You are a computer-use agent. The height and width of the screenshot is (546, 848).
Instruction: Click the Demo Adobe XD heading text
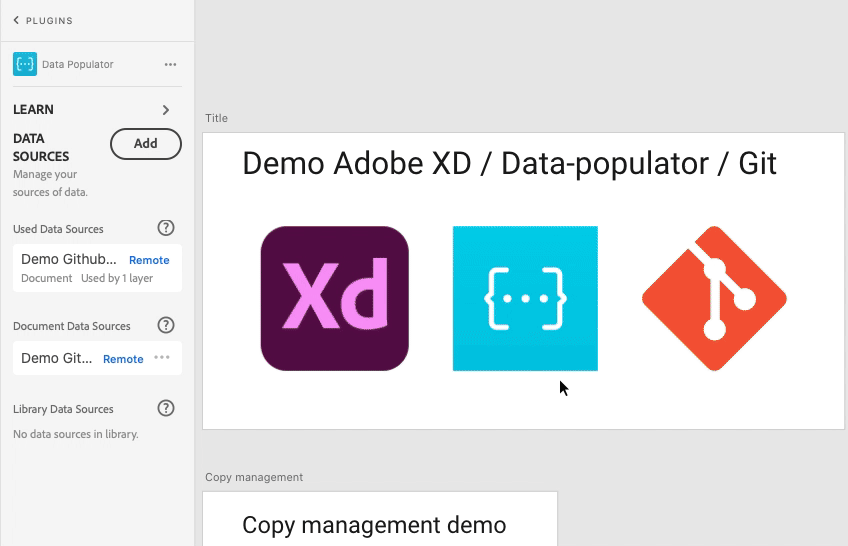click(509, 164)
